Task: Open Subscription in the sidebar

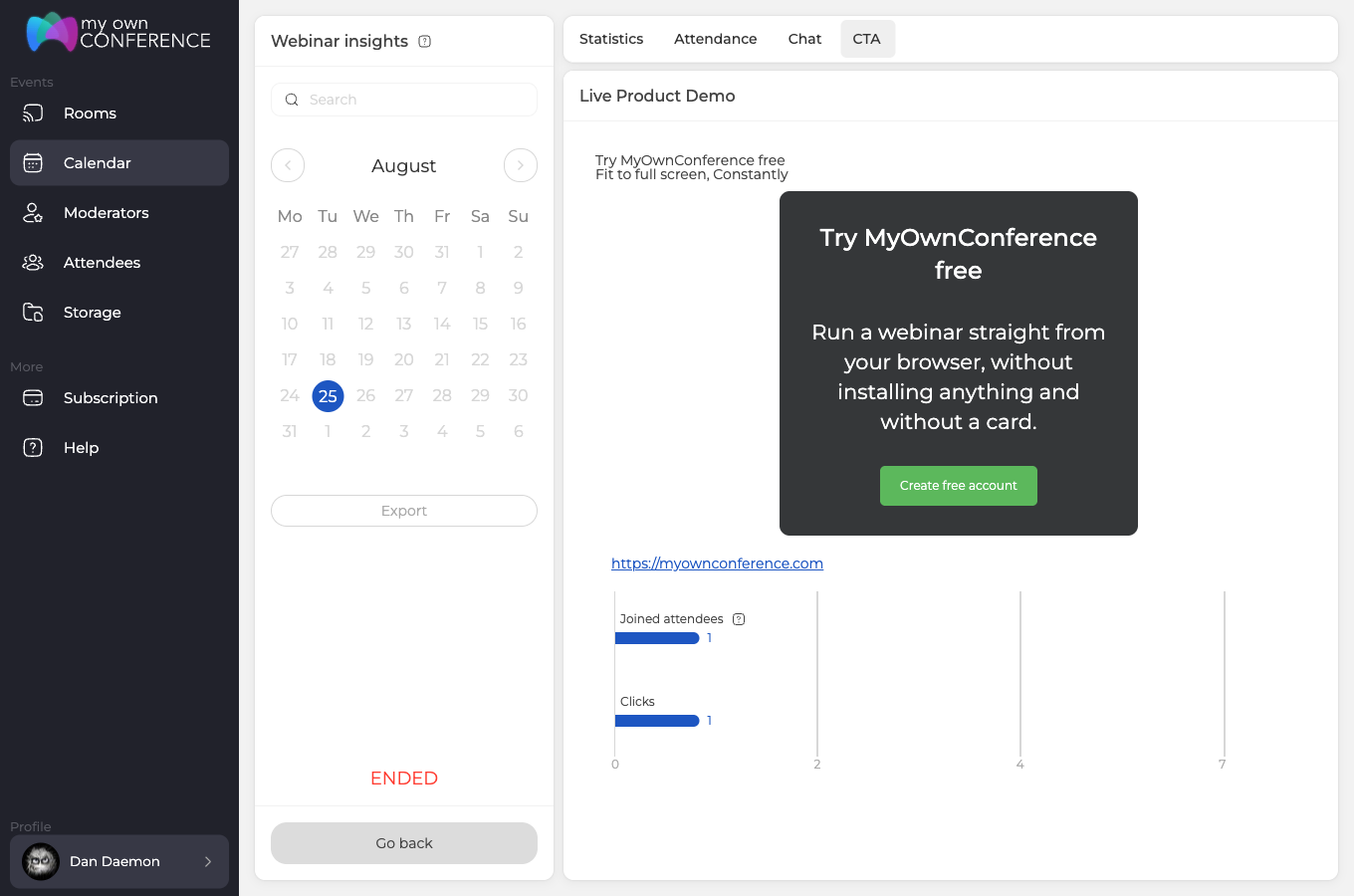Action: 119,398
